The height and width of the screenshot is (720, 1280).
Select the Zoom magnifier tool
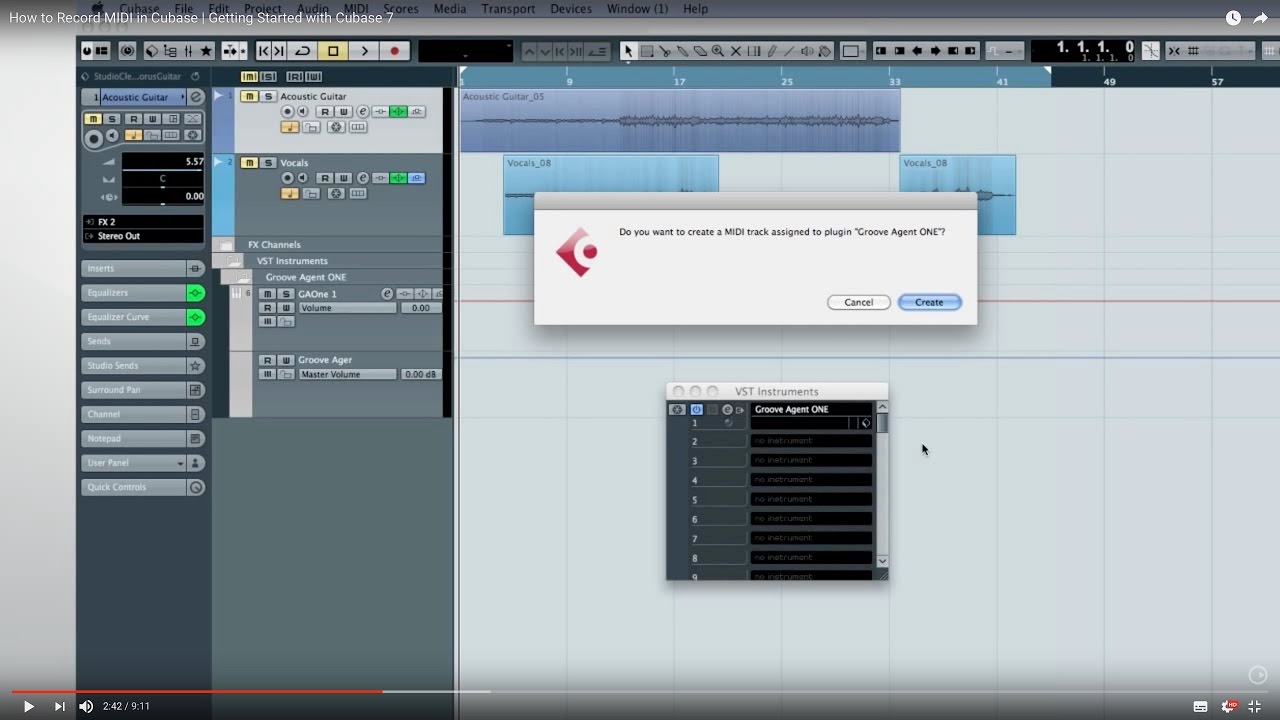pos(718,51)
